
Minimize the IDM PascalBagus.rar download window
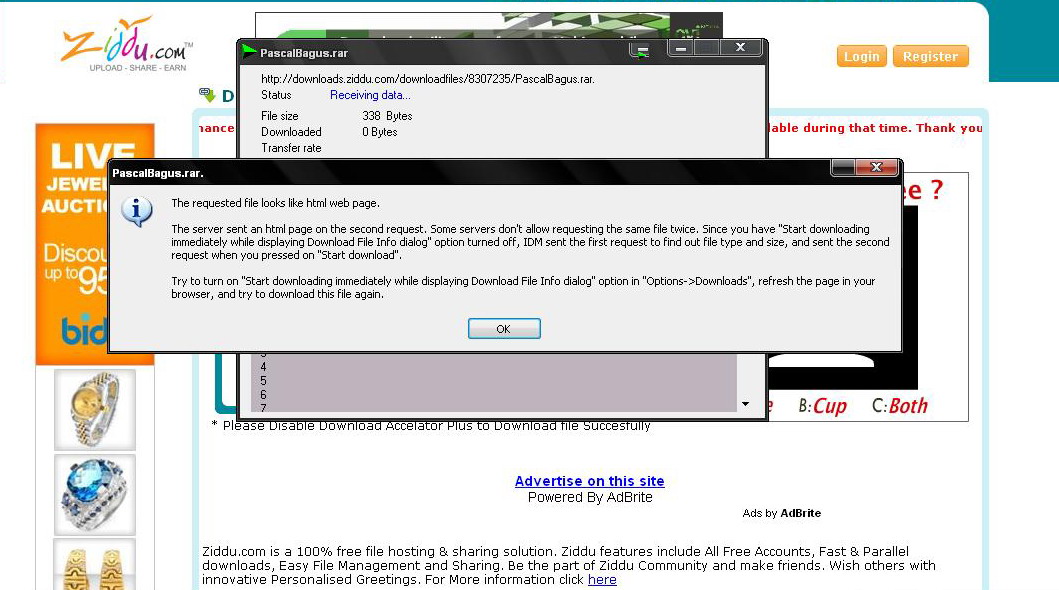[681, 48]
